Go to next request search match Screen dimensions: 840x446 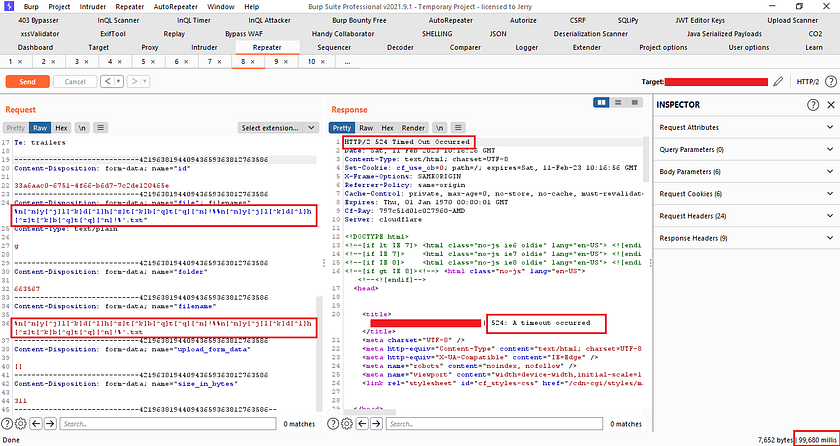pyautogui.click(x=50, y=424)
